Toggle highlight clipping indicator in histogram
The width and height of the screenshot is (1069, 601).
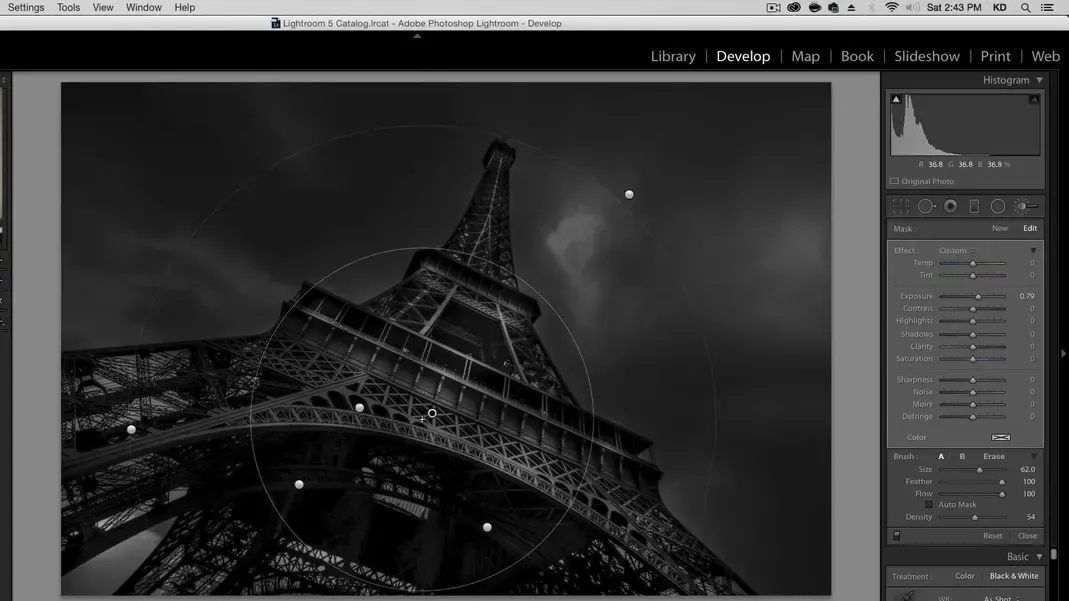1034,99
